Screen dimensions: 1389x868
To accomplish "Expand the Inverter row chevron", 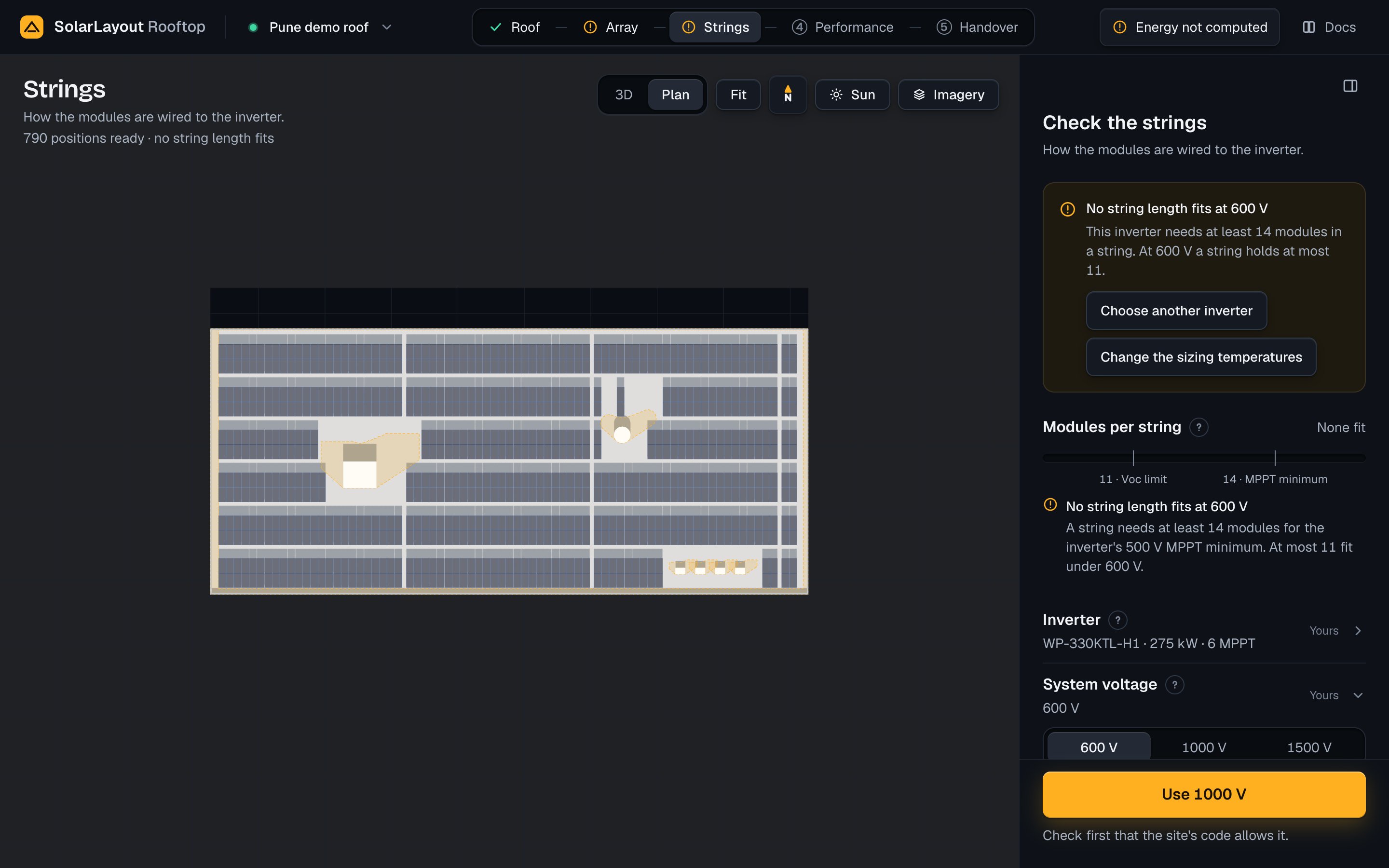I will 1358,630.
